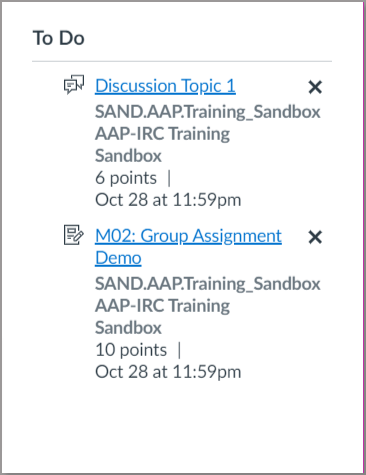Click the To Do heading
The height and width of the screenshot is (475, 366).
(x=58, y=38)
